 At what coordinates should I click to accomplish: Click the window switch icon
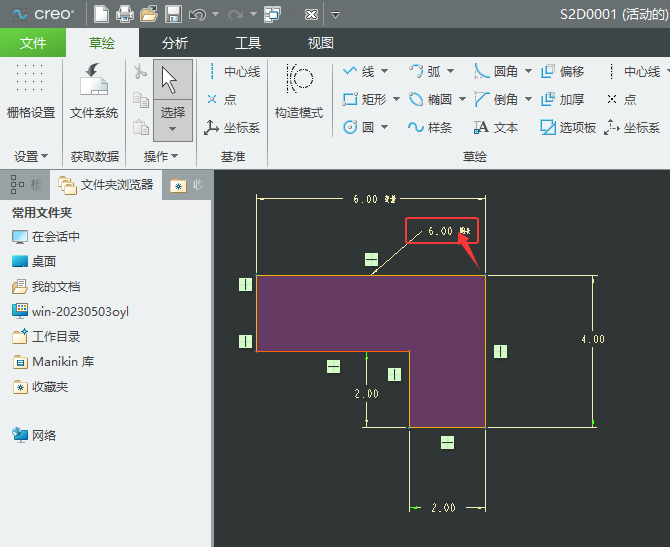pos(273,15)
